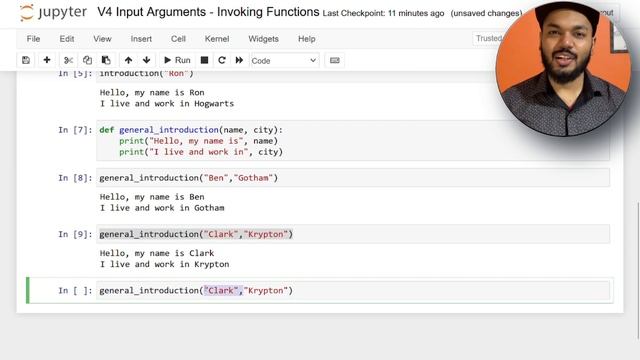Interrupt the kernel with stop icon
The image size is (640, 360).
(204, 60)
